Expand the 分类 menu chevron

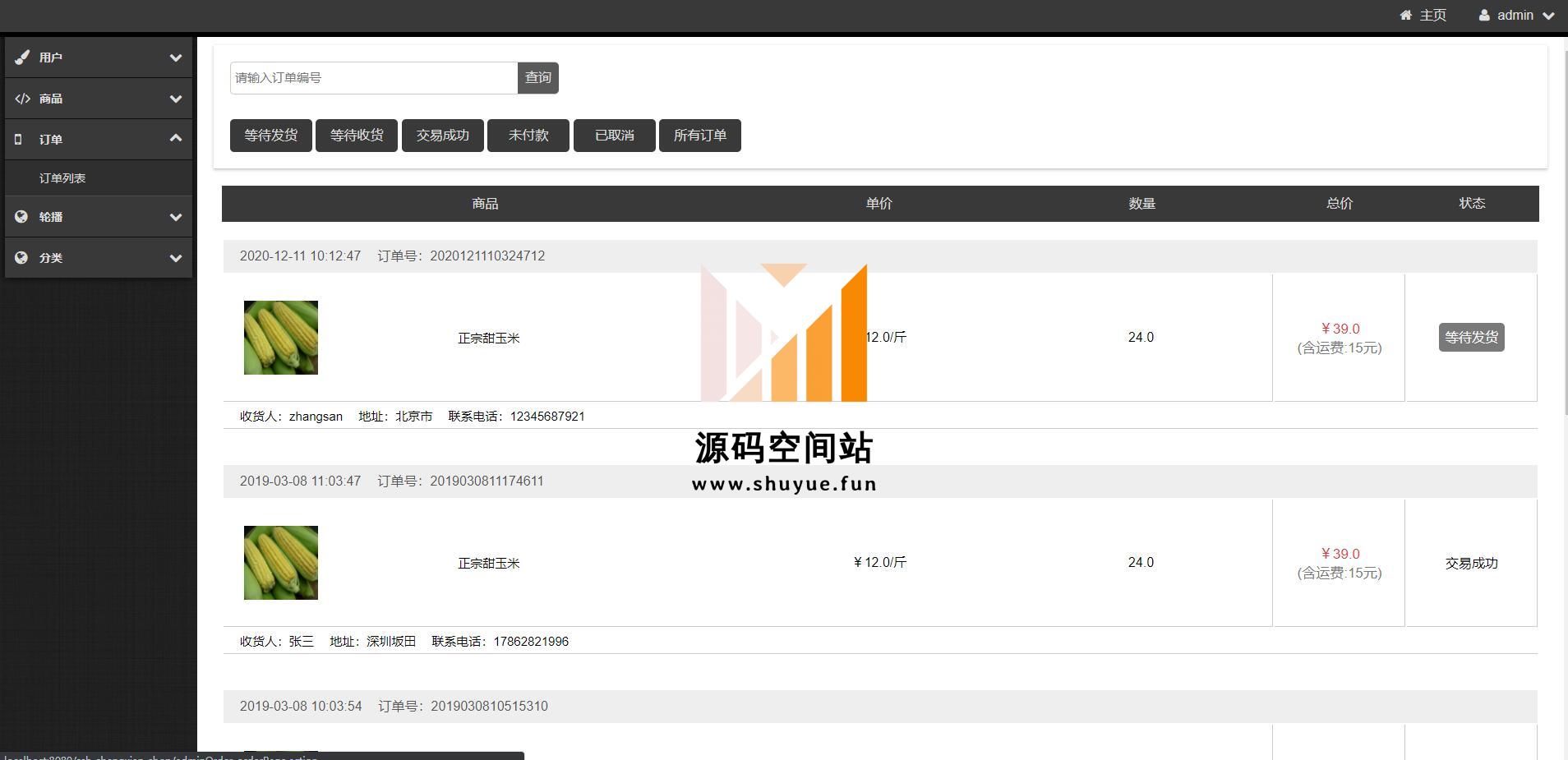coord(175,258)
